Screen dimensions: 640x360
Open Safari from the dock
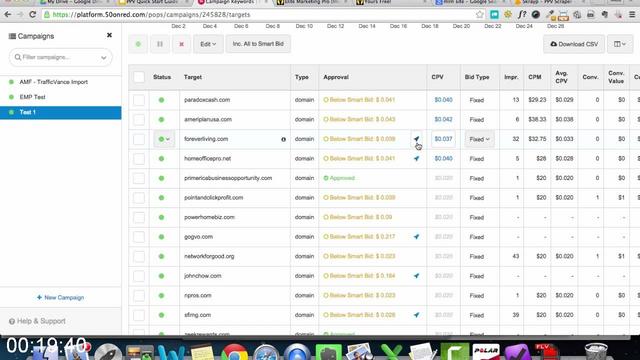pos(266,353)
